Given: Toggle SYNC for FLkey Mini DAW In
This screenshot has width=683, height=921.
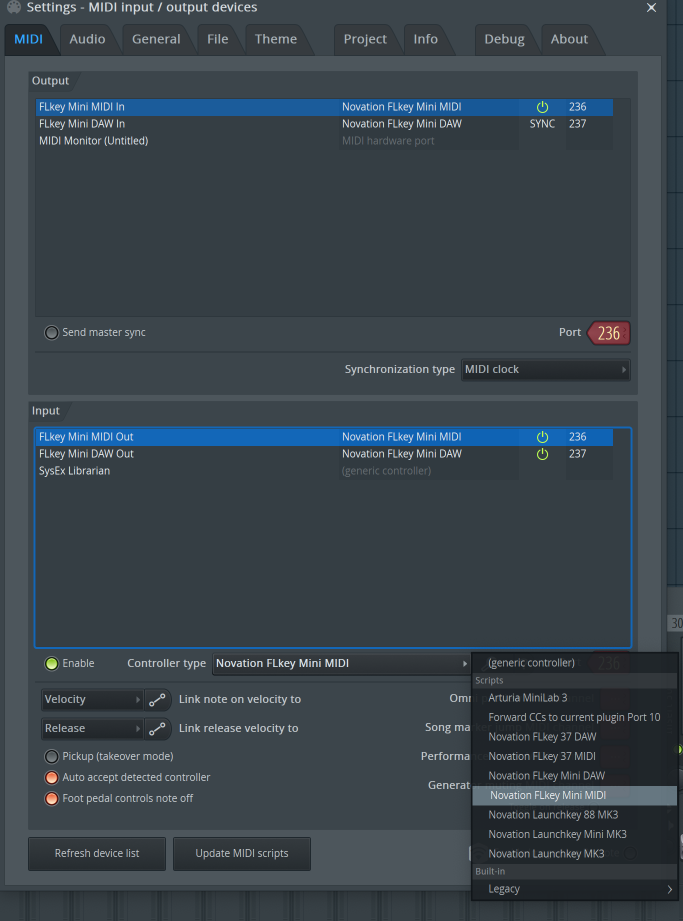Looking at the screenshot, I should click(542, 124).
